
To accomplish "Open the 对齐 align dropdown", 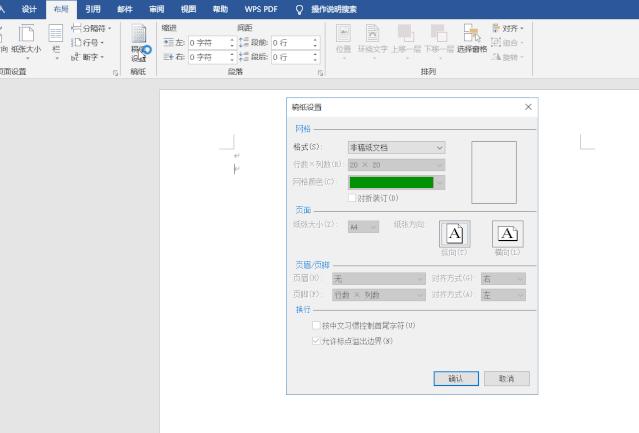I will (508, 28).
